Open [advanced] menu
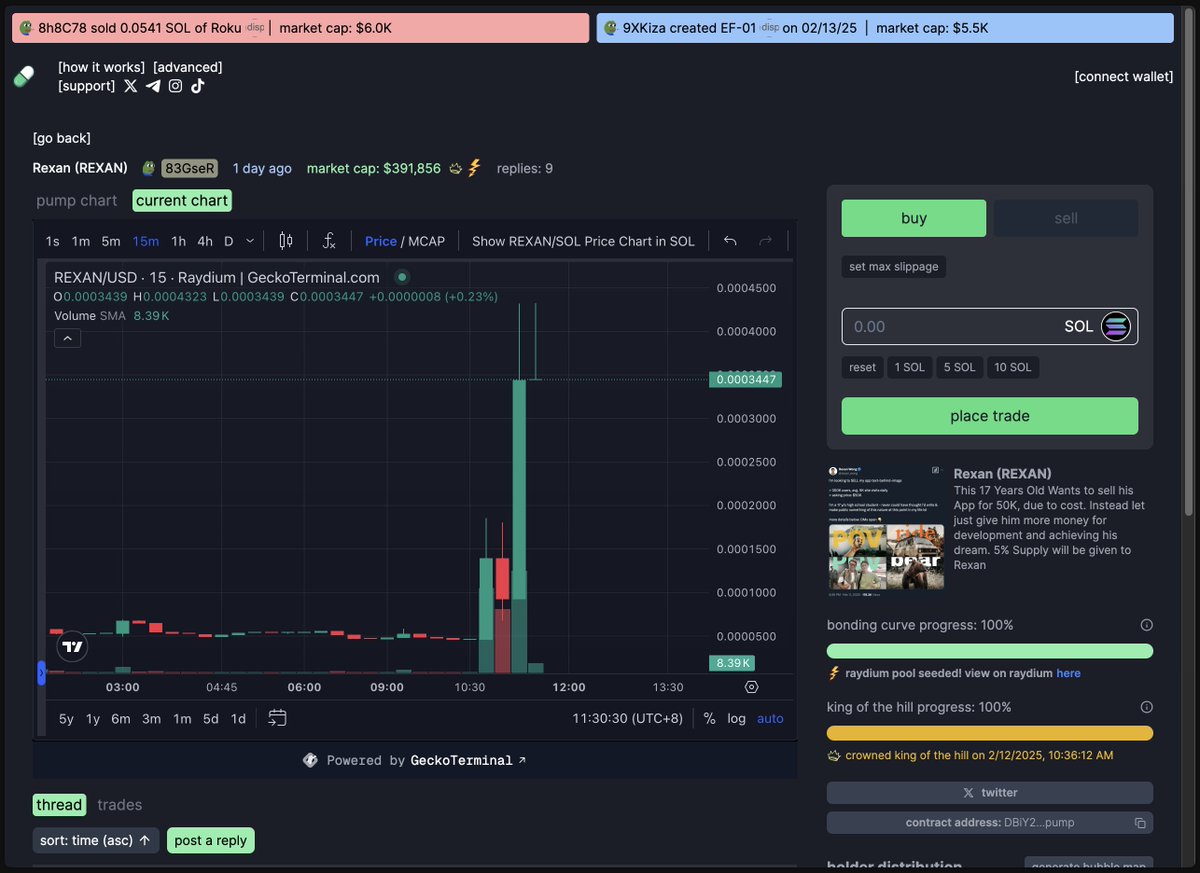 [x=188, y=67]
